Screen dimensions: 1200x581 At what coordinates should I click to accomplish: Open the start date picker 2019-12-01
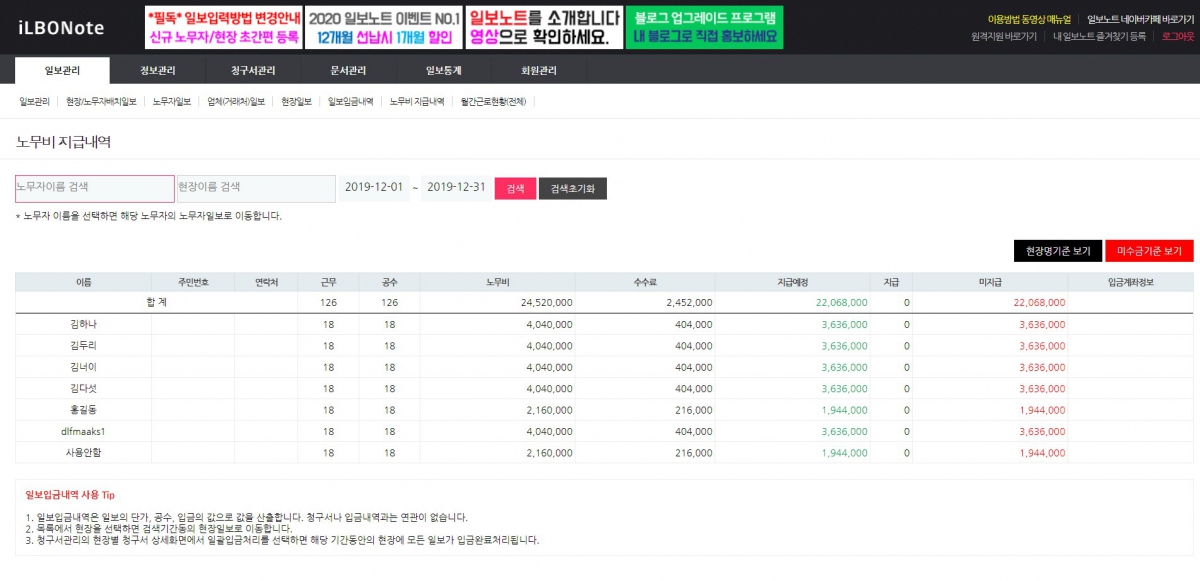[375, 186]
